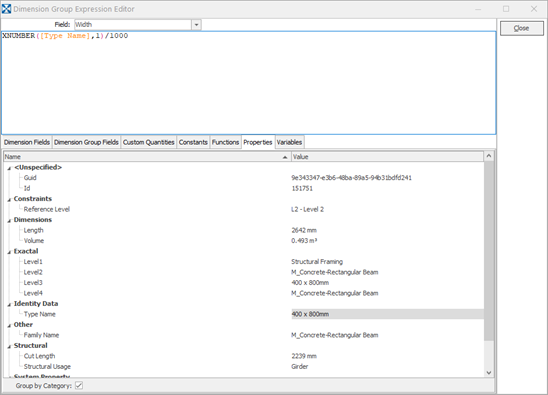
Task: Click the Girder value
Action: [300, 366]
